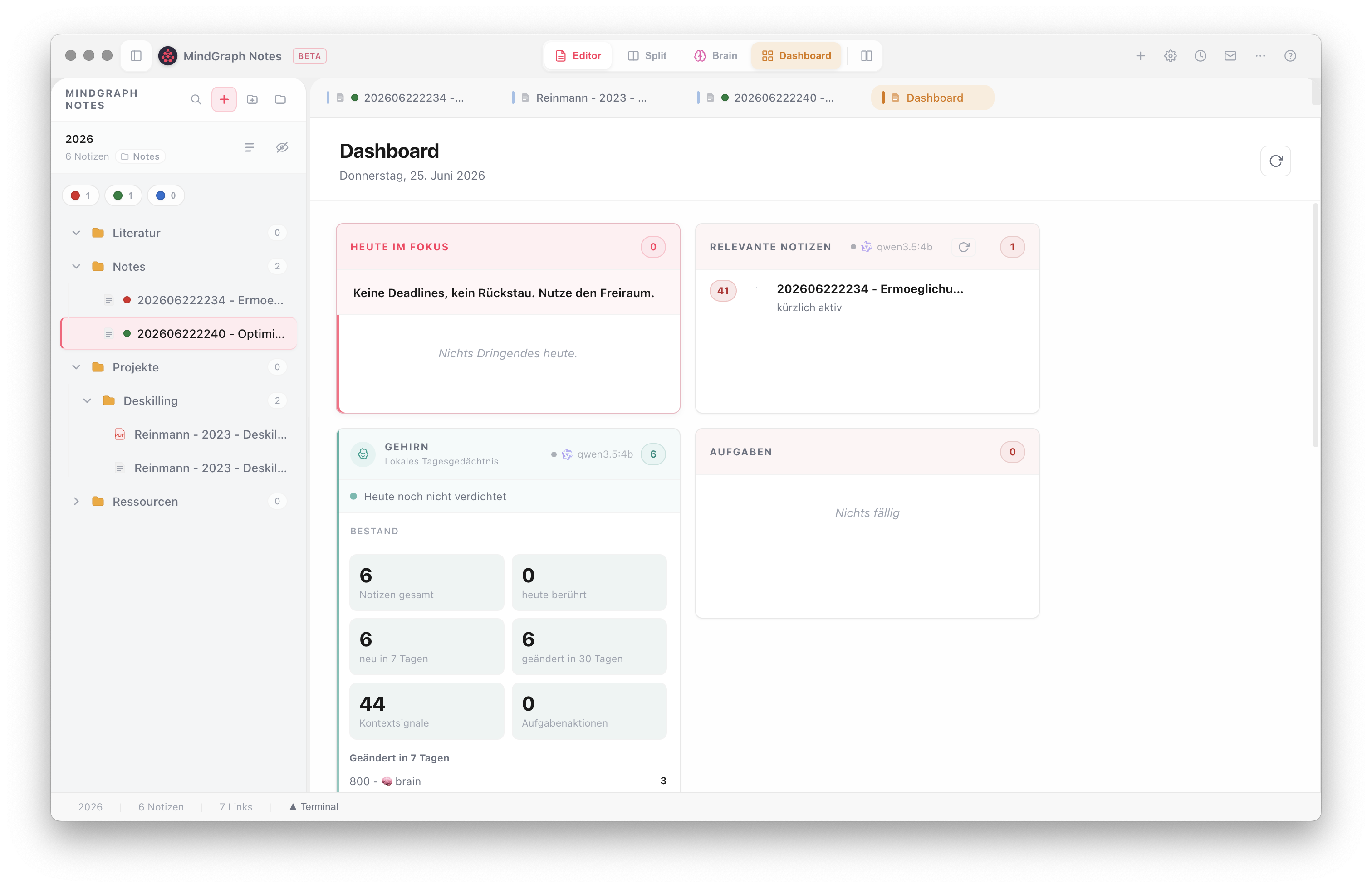Click the 41 relevance score badge

pyautogui.click(x=723, y=291)
